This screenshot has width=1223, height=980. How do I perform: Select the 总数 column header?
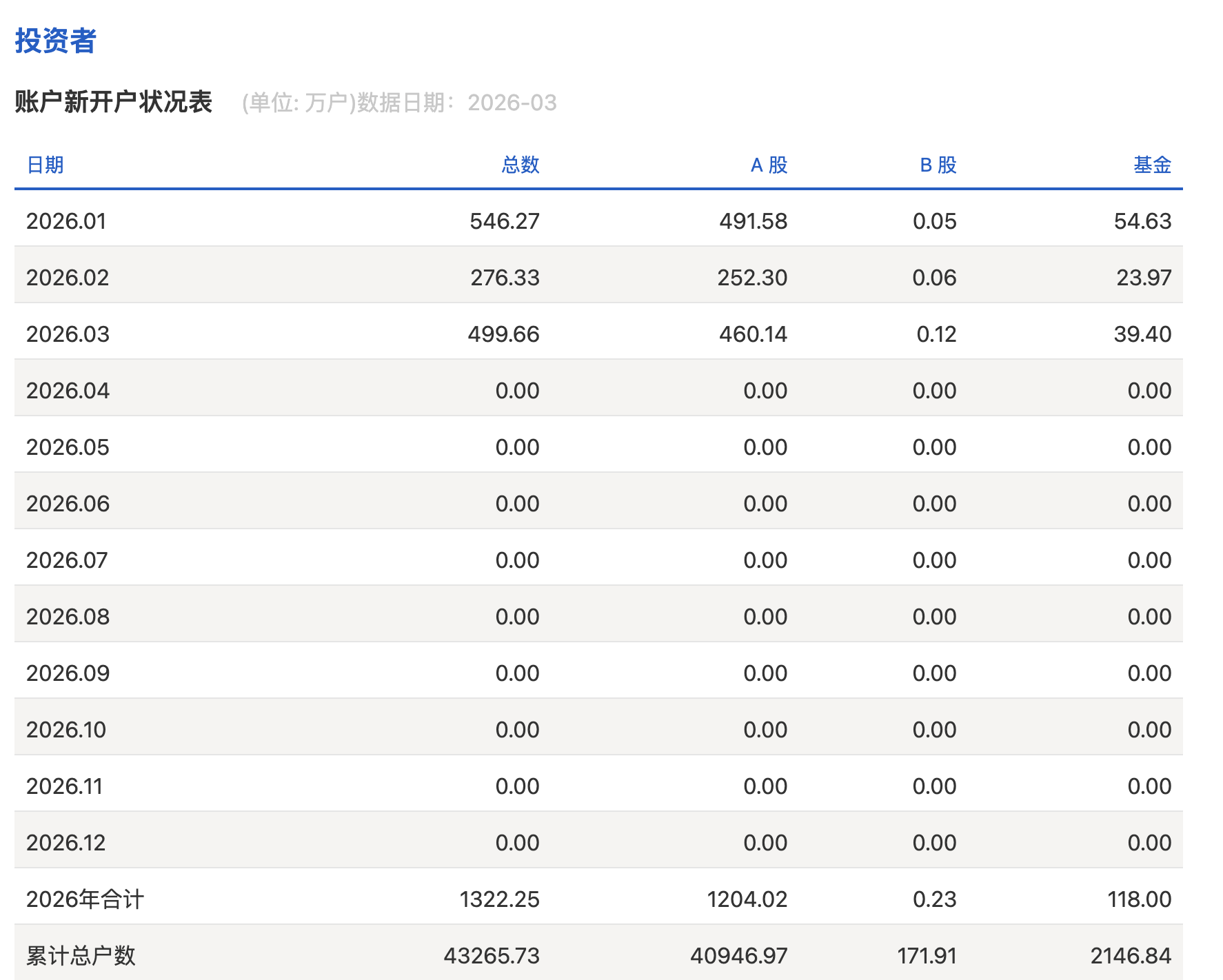[520, 165]
